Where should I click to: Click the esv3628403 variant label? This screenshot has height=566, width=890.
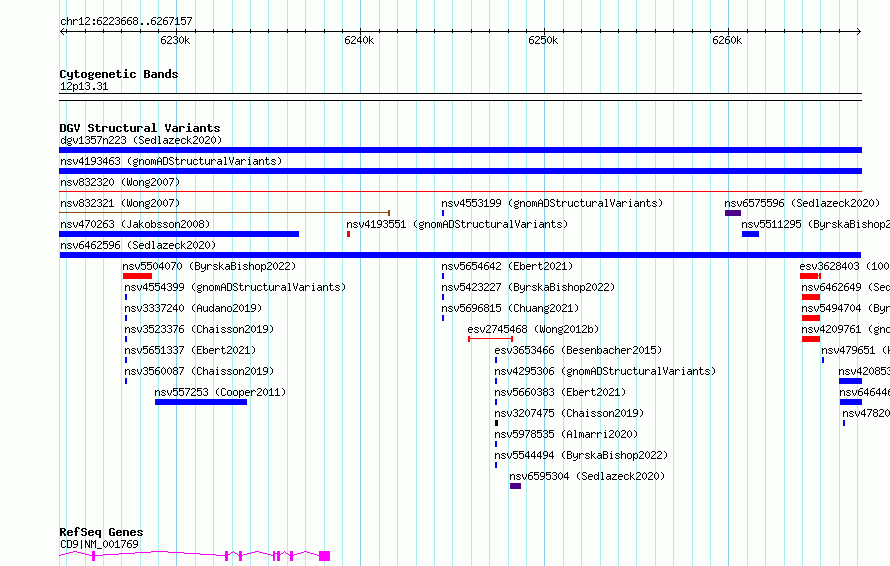point(845,266)
